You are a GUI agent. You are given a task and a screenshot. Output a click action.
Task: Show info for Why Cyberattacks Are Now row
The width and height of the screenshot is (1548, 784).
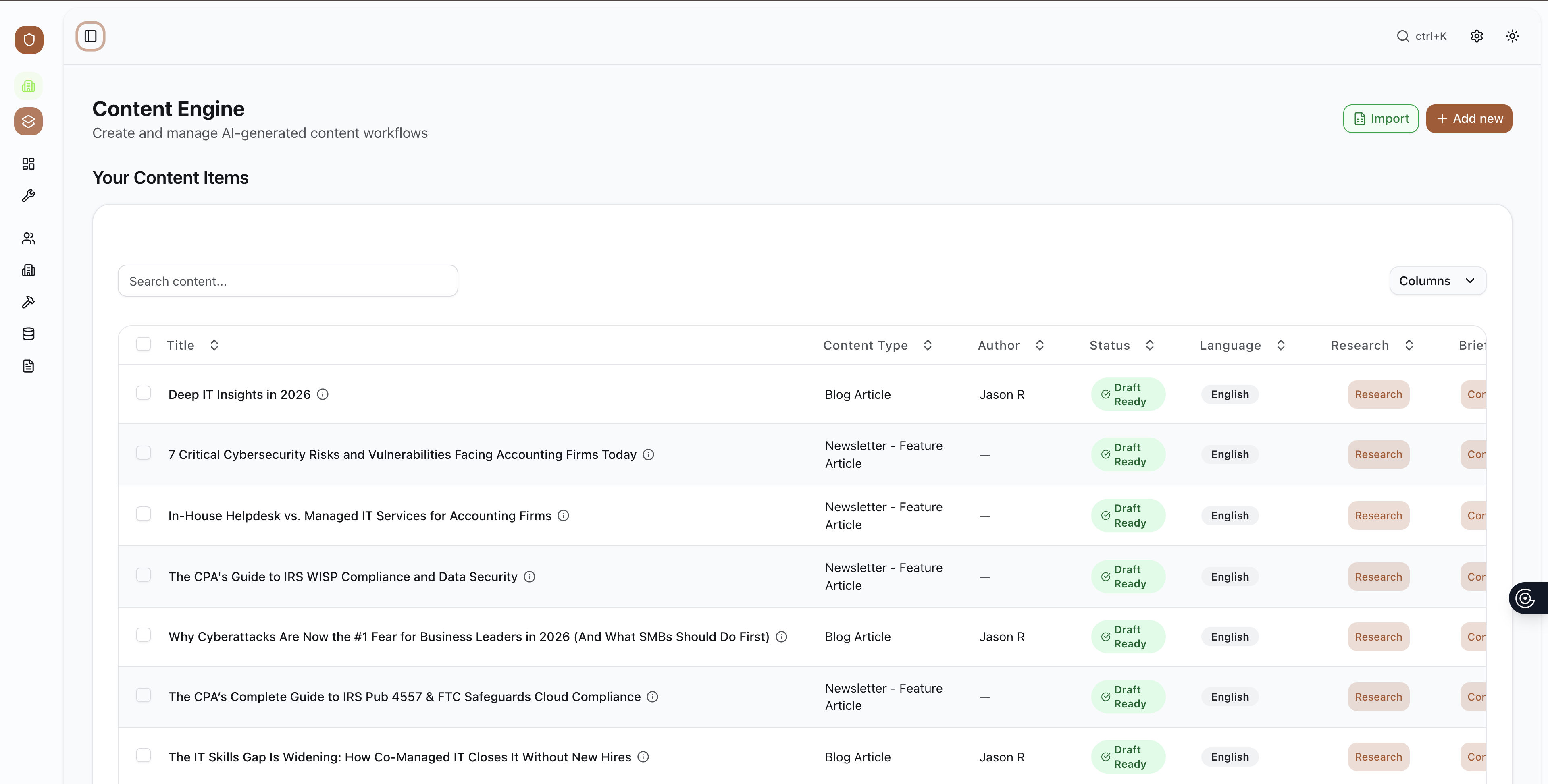[x=781, y=637]
